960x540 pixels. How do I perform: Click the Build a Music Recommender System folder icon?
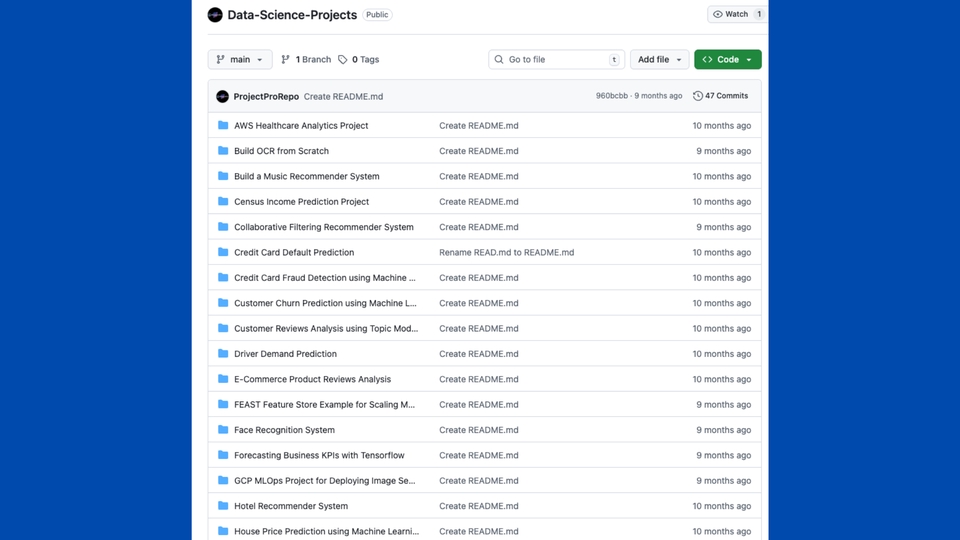(223, 176)
